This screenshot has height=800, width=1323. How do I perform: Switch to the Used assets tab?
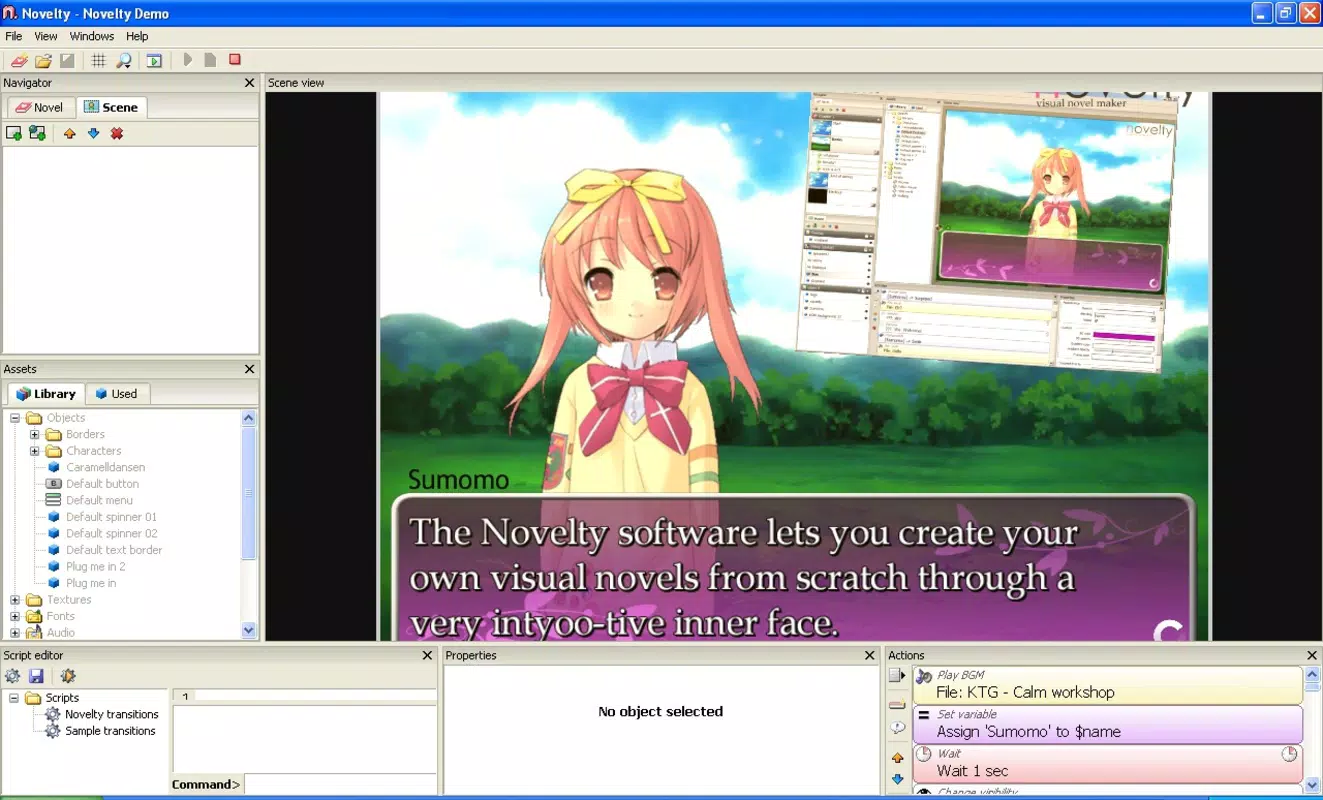pyautogui.click(x=116, y=394)
